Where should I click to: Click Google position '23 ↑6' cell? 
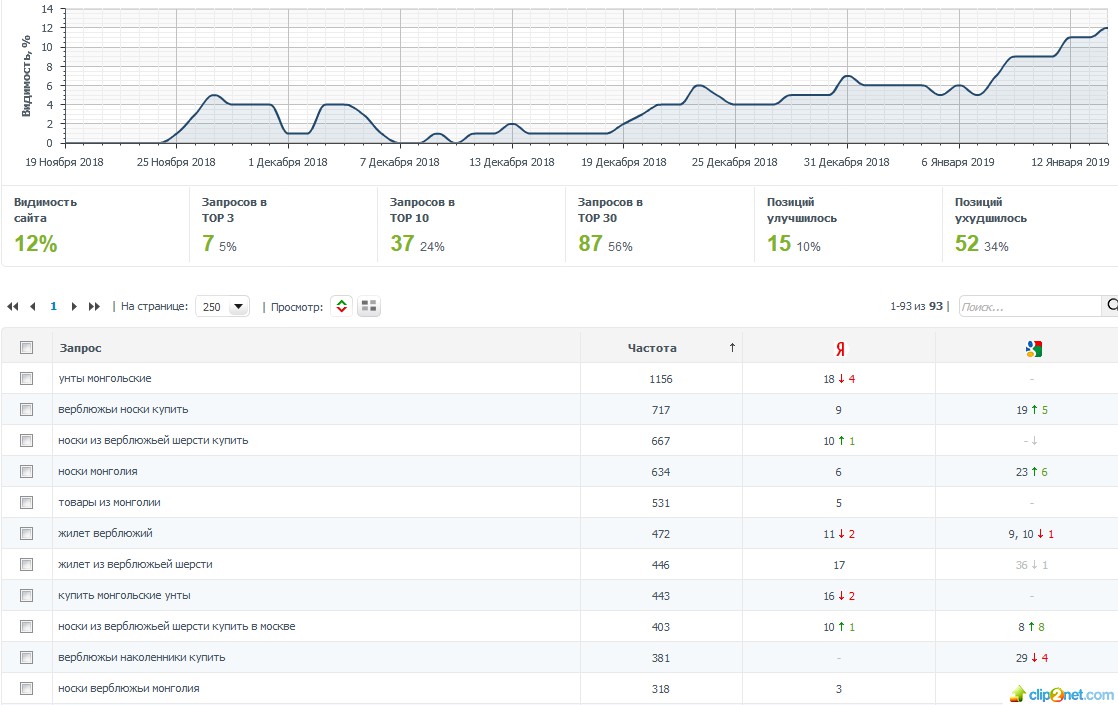[1032, 472]
